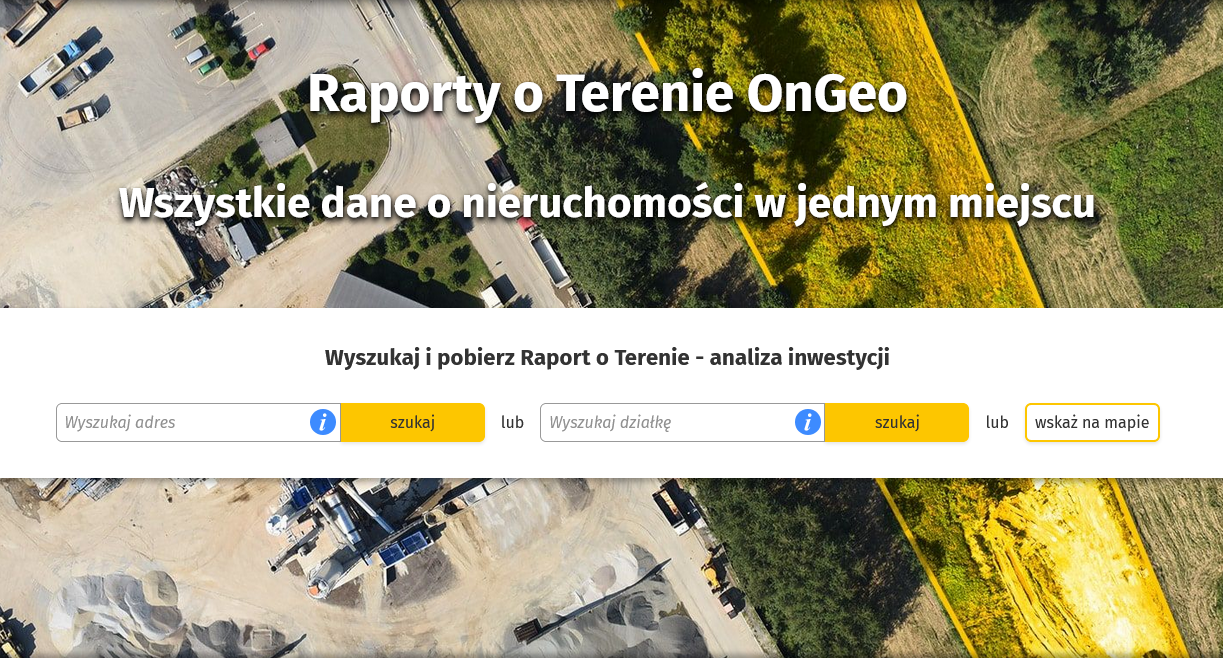The height and width of the screenshot is (658, 1223).
Task: Click 'lub' text before 'wskaż na mapie'
Action: pyautogui.click(x=997, y=422)
